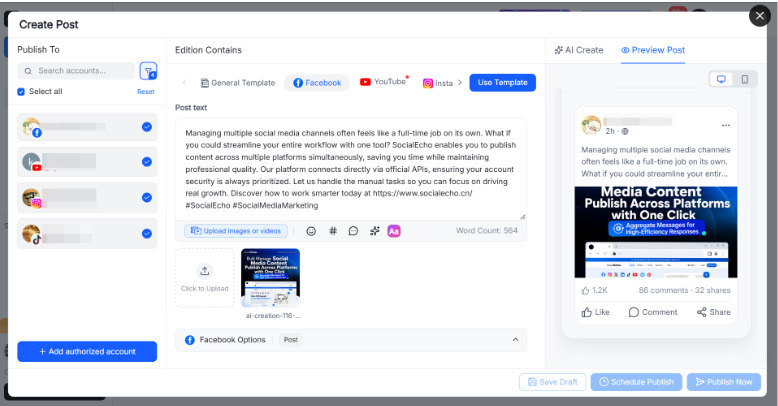Click the ai-creation file name label
Image resolution: width=778 pixels, height=406 pixels.
(273, 316)
